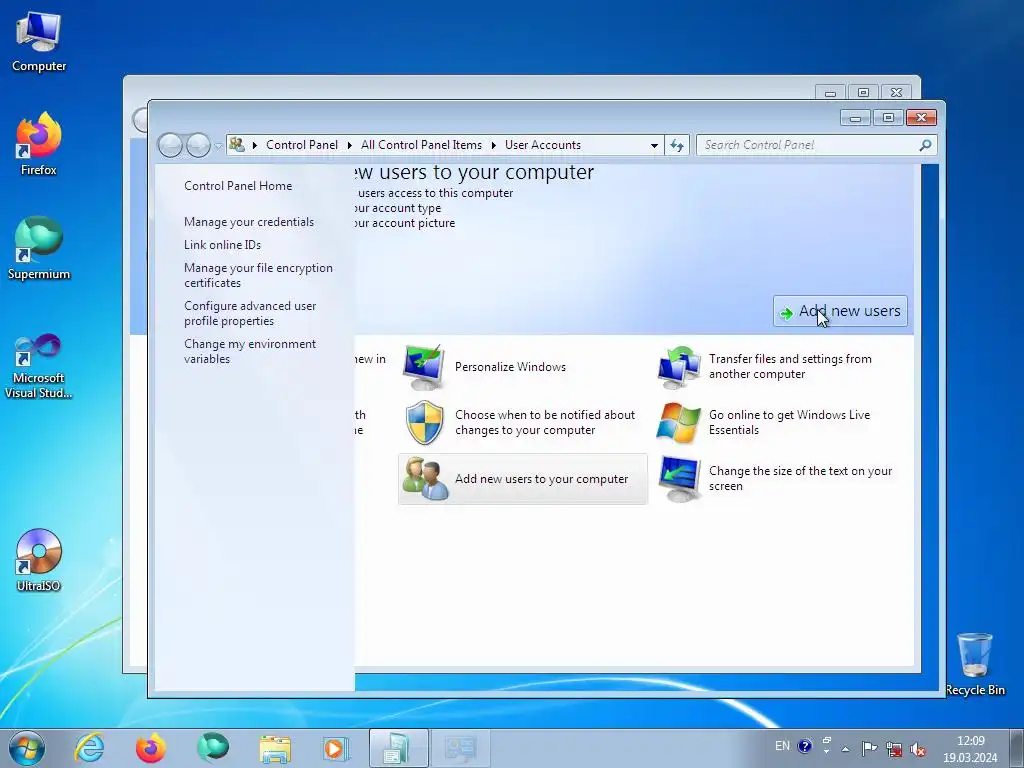The width and height of the screenshot is (1024, 768).
Task: Launch Firefox from the desktop shortcut
Action: click(x=39, y=144)
